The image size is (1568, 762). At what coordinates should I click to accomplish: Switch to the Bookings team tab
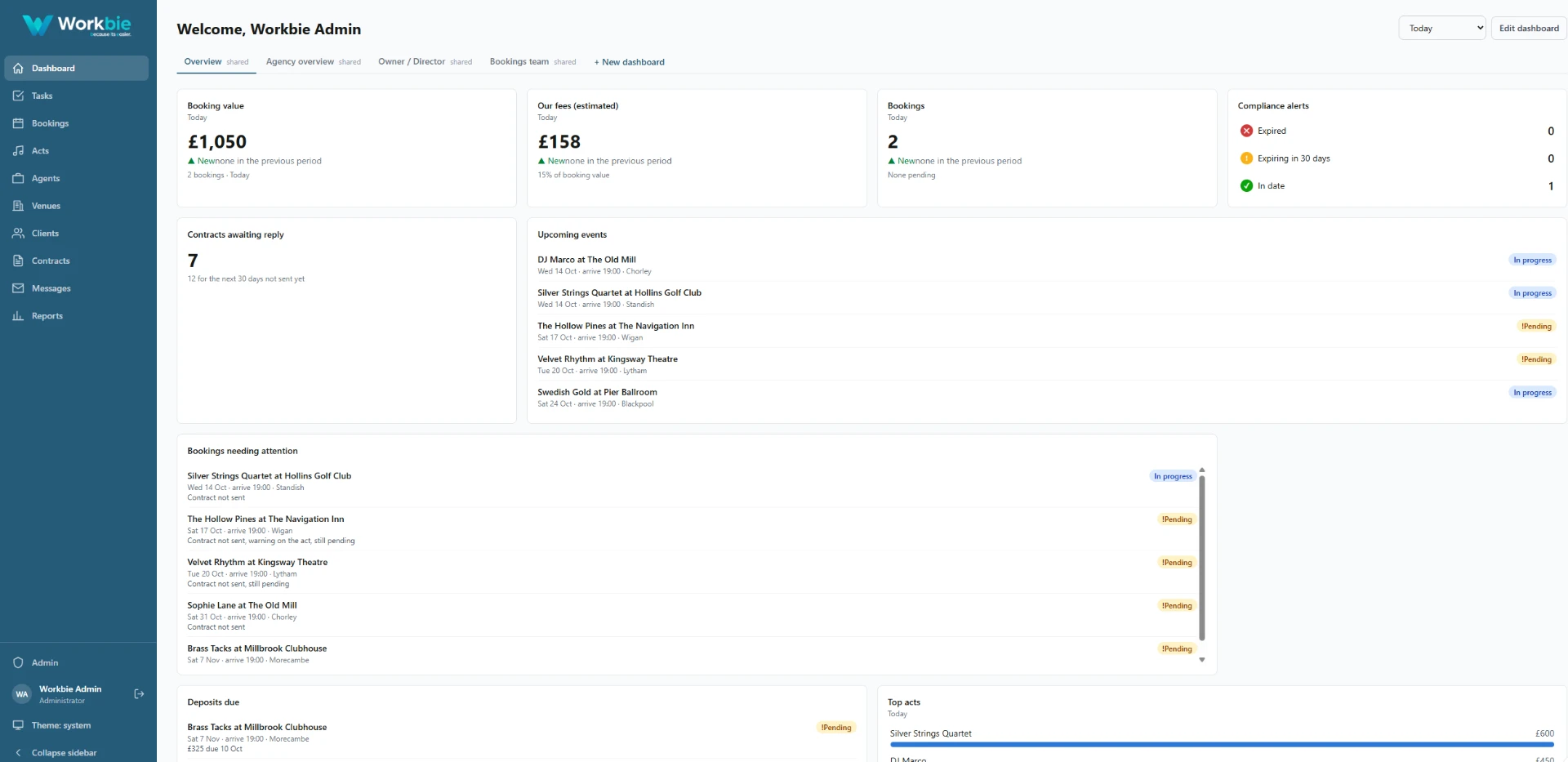click(533, 62)
